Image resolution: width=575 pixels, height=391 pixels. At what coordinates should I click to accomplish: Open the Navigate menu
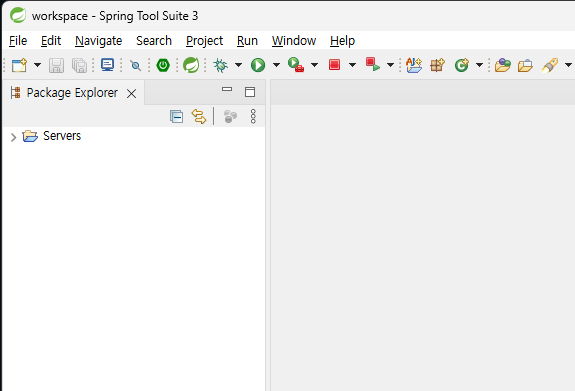99,41
